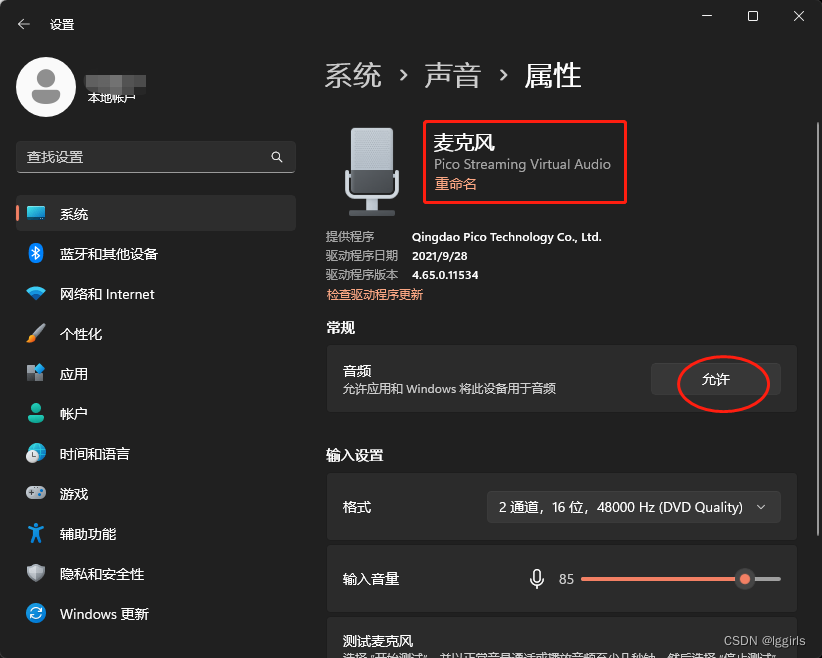Viewport: 822px width, 658px height.
Task: Click the 系统 monitor icon in sidebar
Action: coord(36,213)
